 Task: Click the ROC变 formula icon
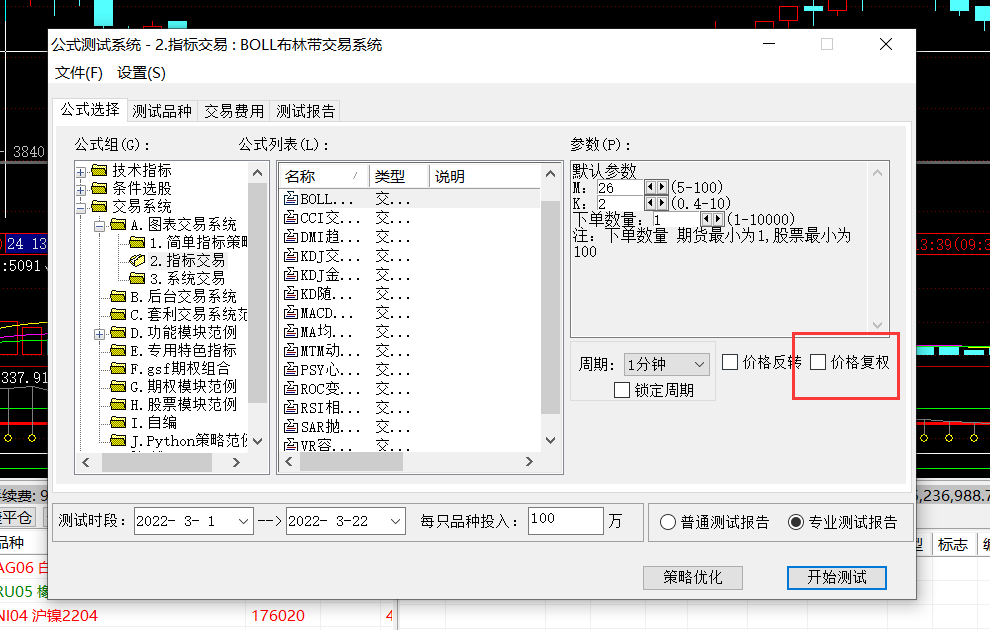[x=291, y=388]
